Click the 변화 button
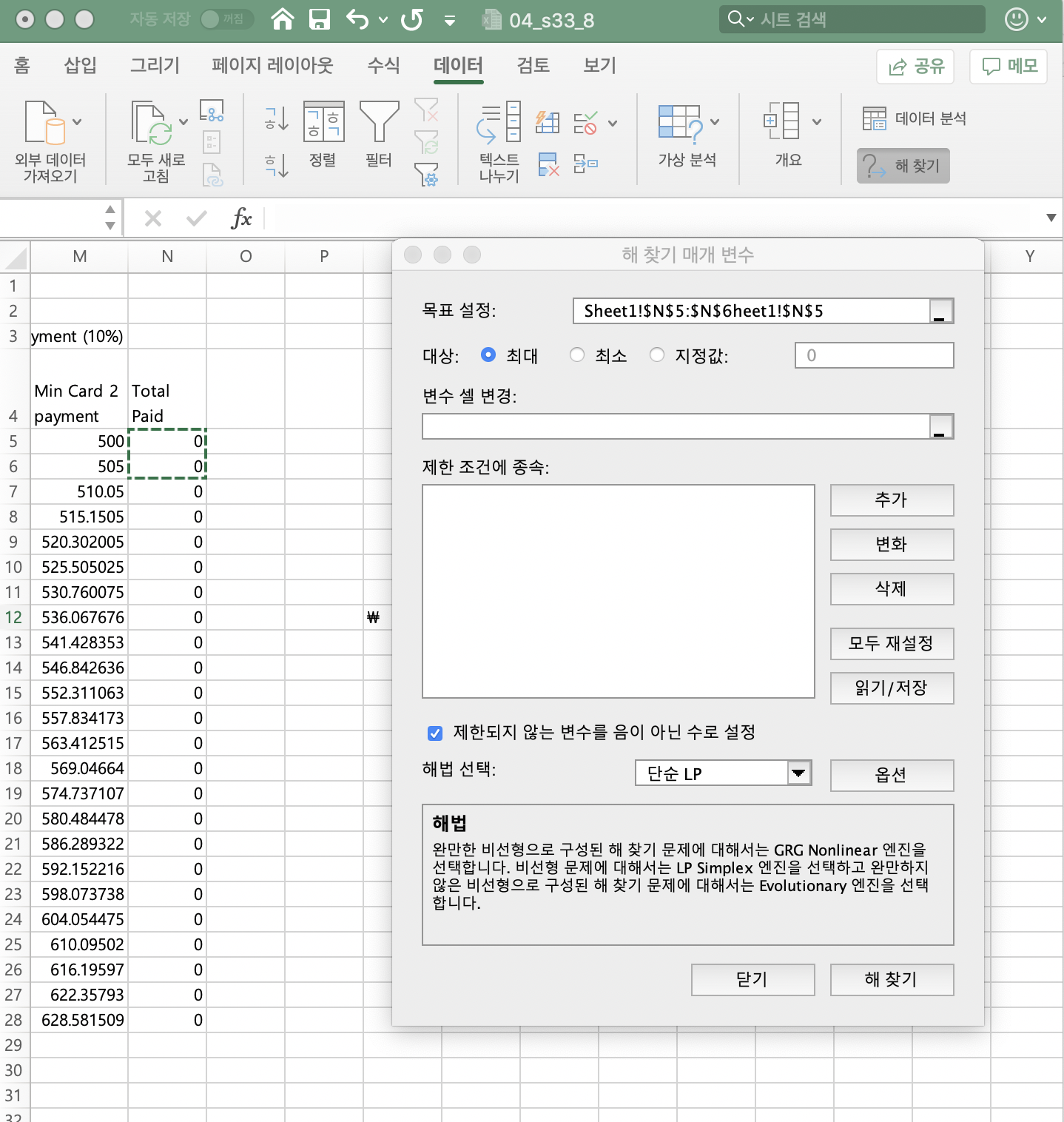The width and height of the screenshot is (1064, 1122). [892, 545]
